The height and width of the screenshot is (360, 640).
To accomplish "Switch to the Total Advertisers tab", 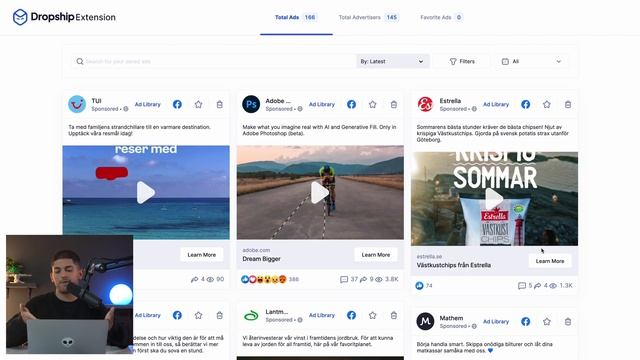I will point(369,17).
